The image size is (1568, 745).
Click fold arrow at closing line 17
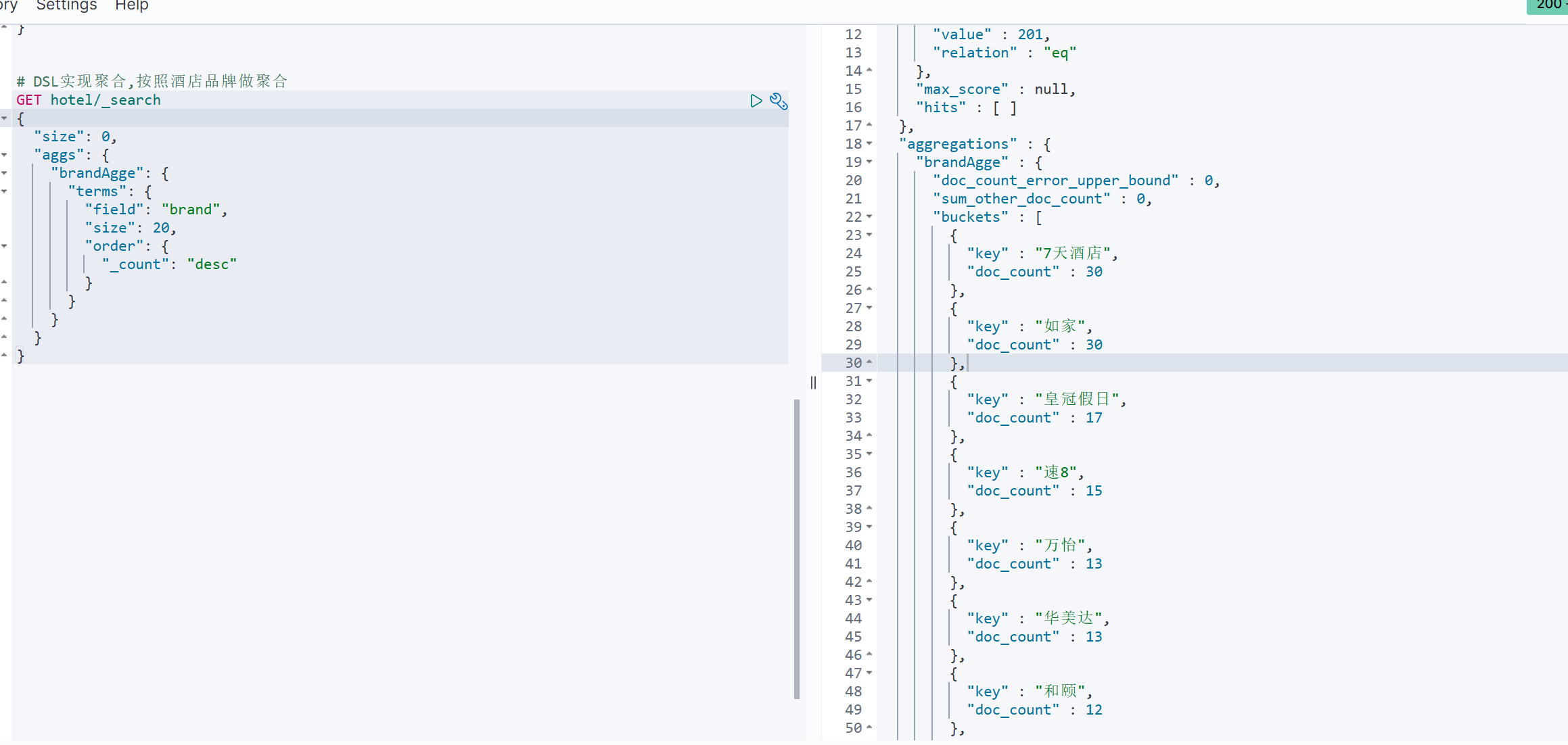click(x=869, y=125)
